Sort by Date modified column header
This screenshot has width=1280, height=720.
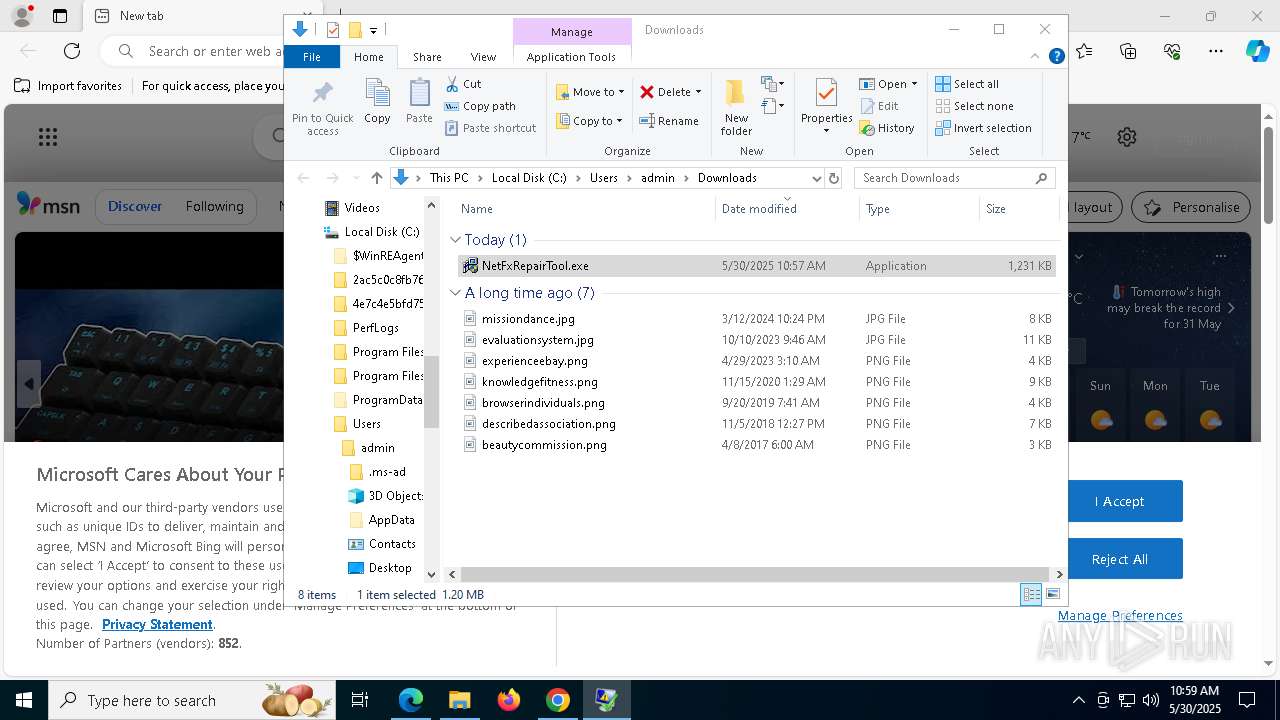[787, 209]
